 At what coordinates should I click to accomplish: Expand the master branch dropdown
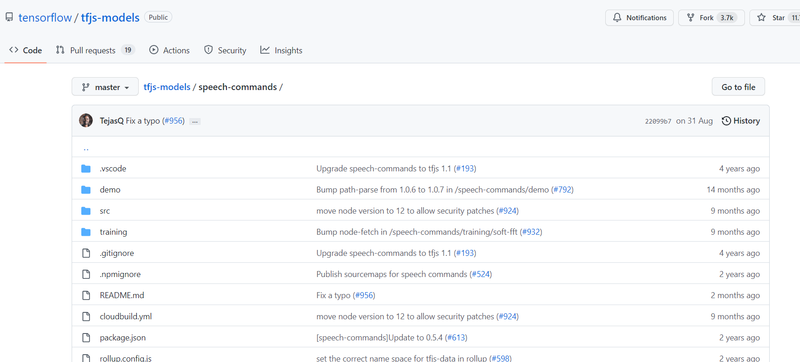click(105, 87)
